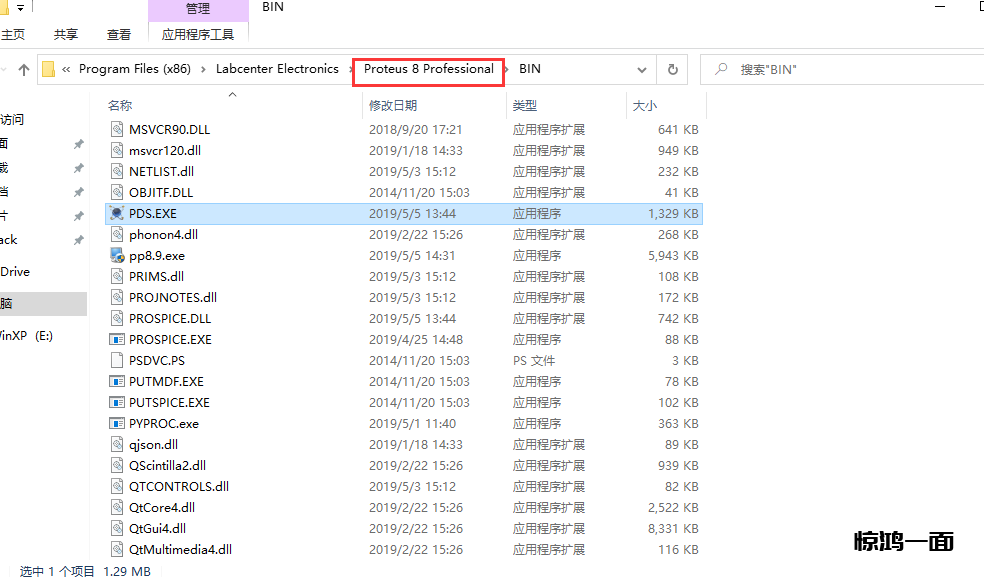Viewport: 984px width, 581px height.
Task: Sort files by 大小 column header
Action: [644, 105]
